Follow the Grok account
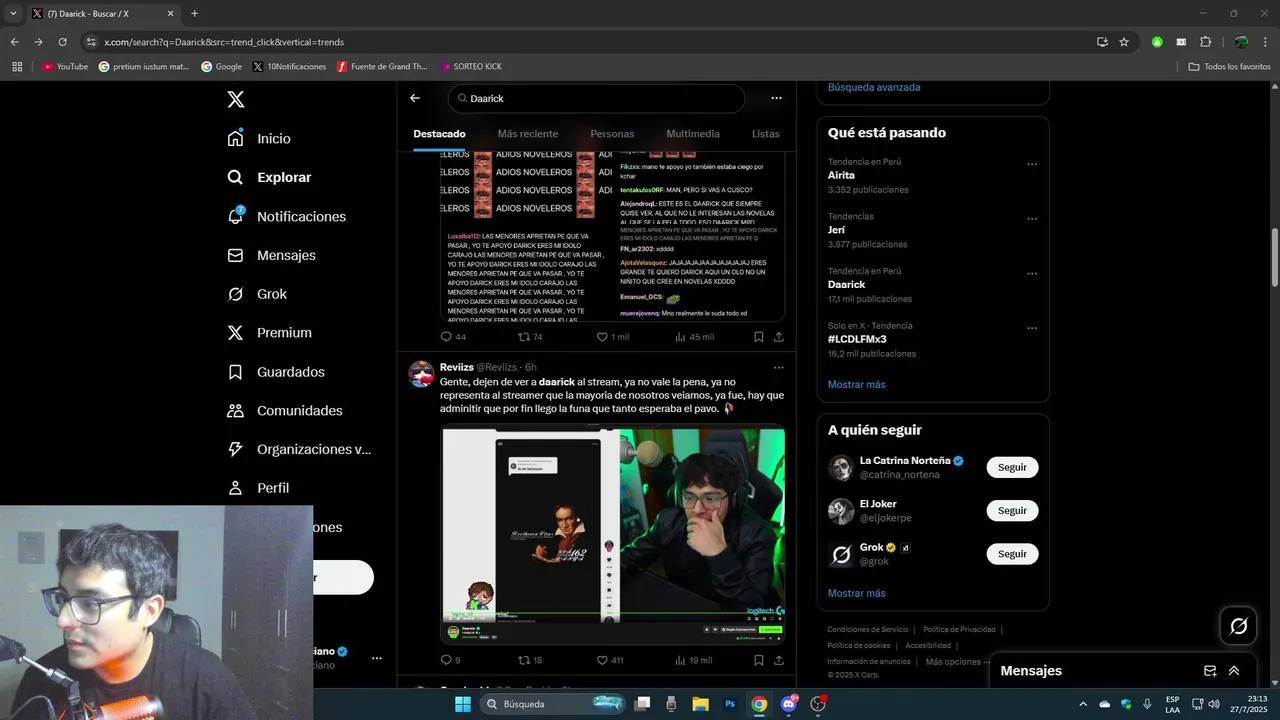1280x720 pixels. click(1012, 554)
